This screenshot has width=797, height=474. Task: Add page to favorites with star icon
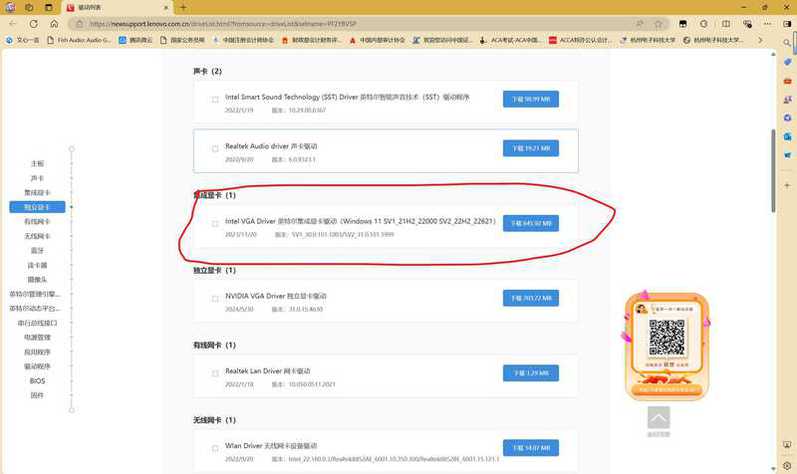[x=658, y=23]
